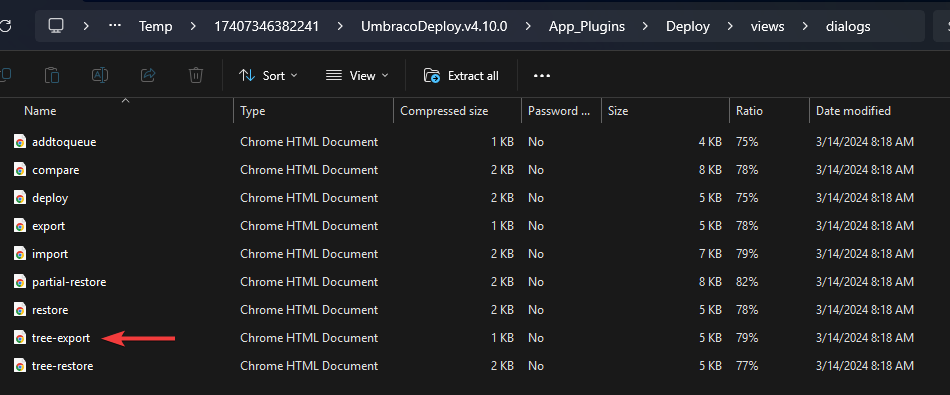
Task: Expand chevron after App_Plugins breadcrumb
Action: coord(645,26)
